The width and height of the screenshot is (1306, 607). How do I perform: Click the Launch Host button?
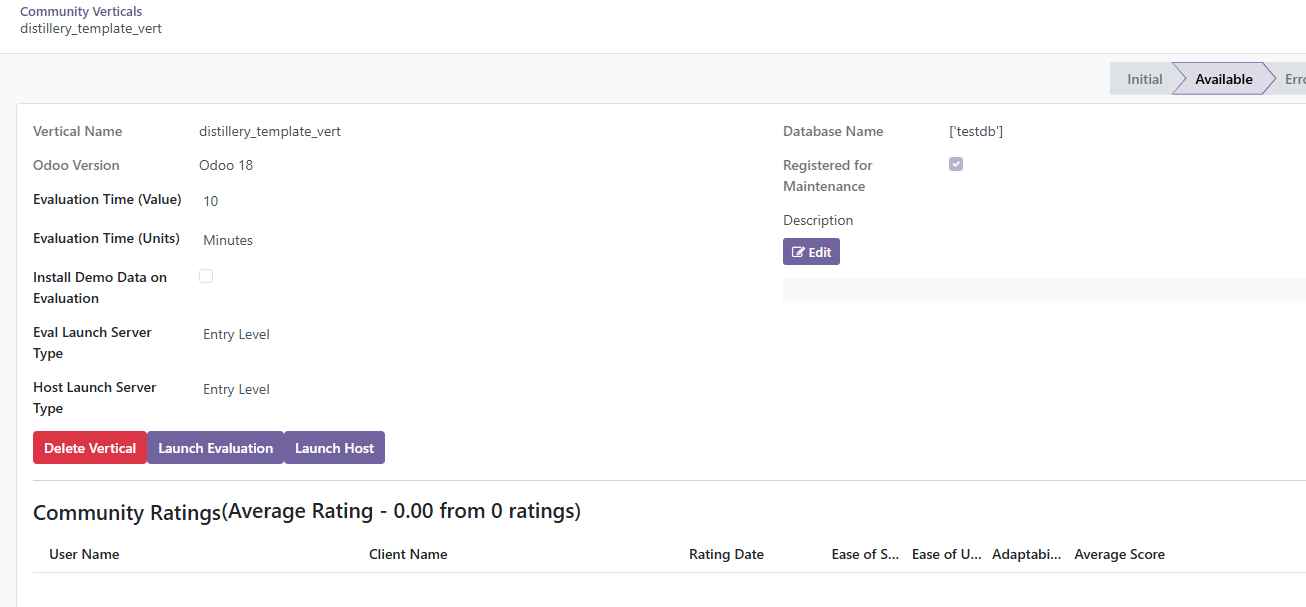pos(334,448)
